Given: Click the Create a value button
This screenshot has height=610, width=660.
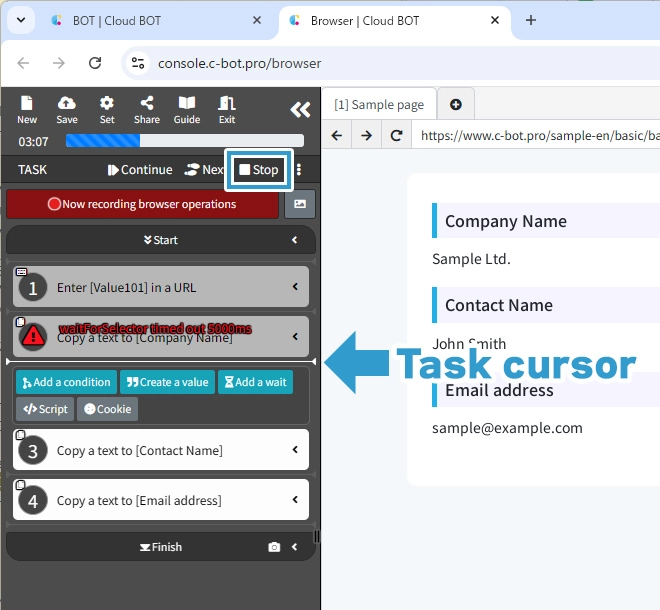Looking at the screenshot, I should pyautogui.click(x=166, y=382).
